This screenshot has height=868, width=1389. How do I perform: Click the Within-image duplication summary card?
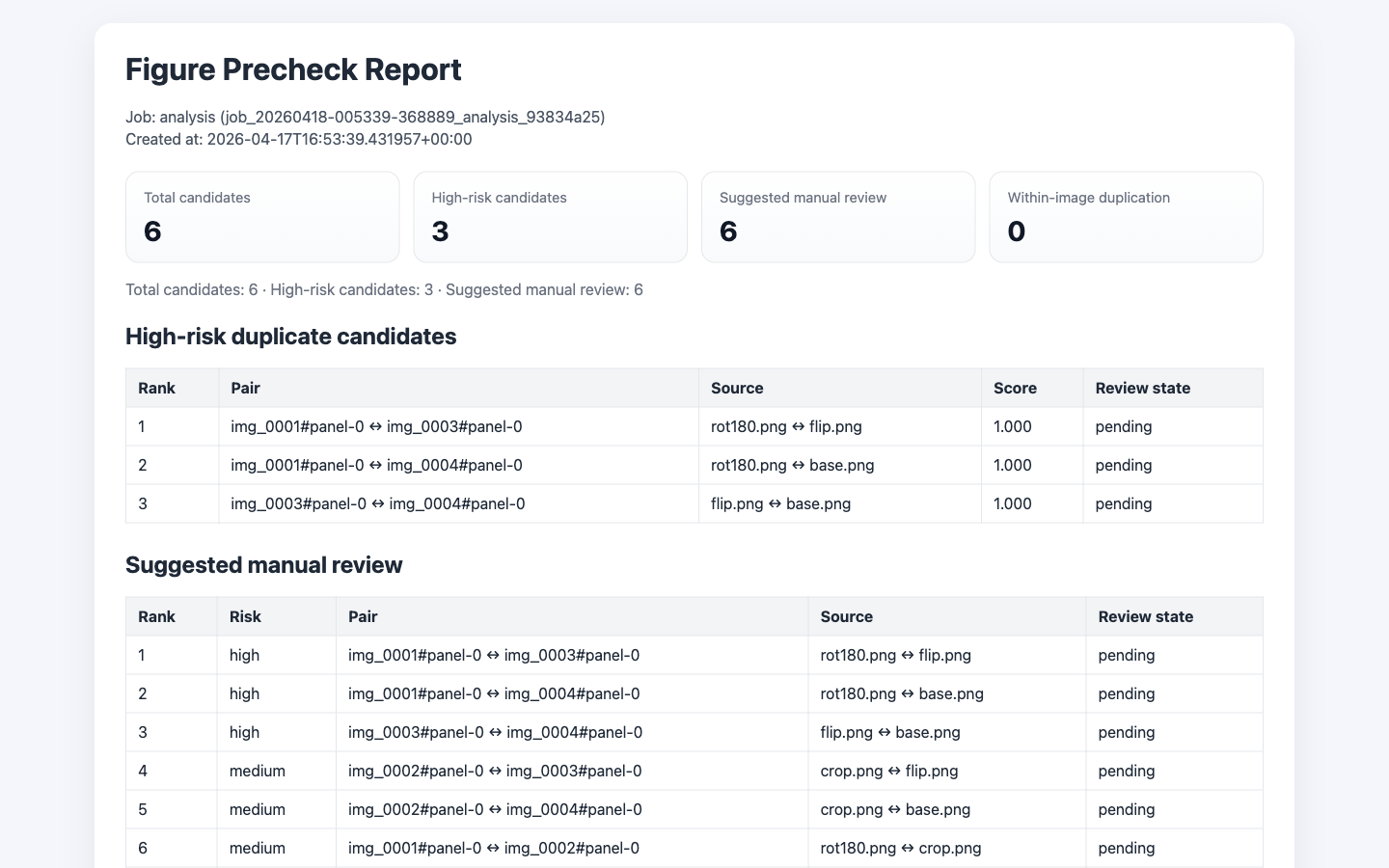[x=1126, y=217]
